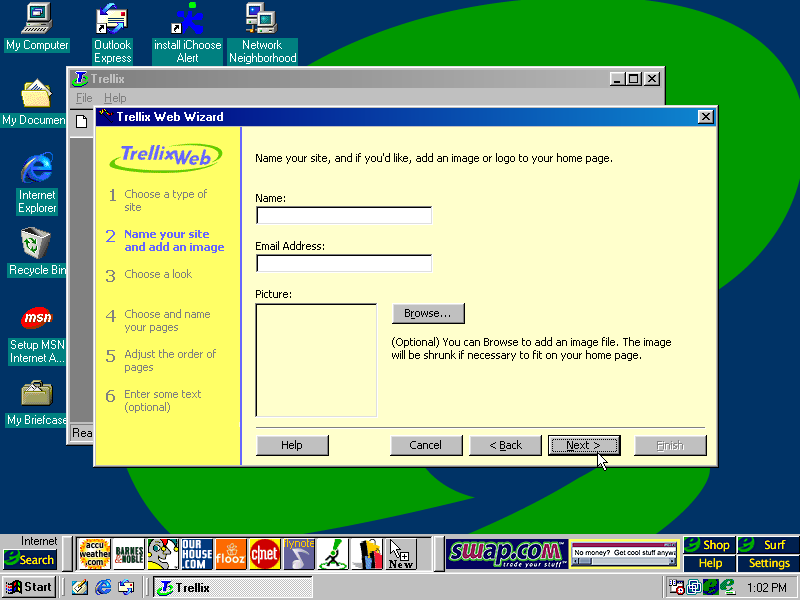800x600 pixels.
Task: Click the swap.com banner ad
Action: pos(505,553)
